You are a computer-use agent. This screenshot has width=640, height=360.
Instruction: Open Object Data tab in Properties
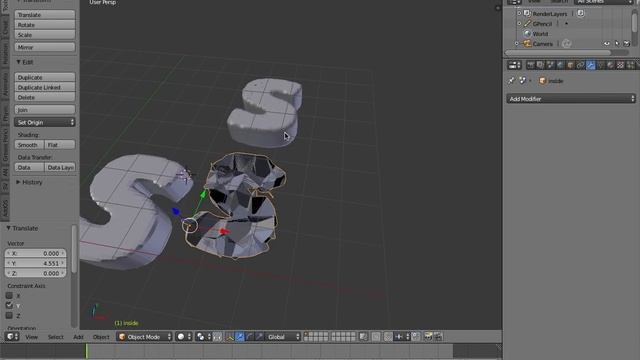601,65
